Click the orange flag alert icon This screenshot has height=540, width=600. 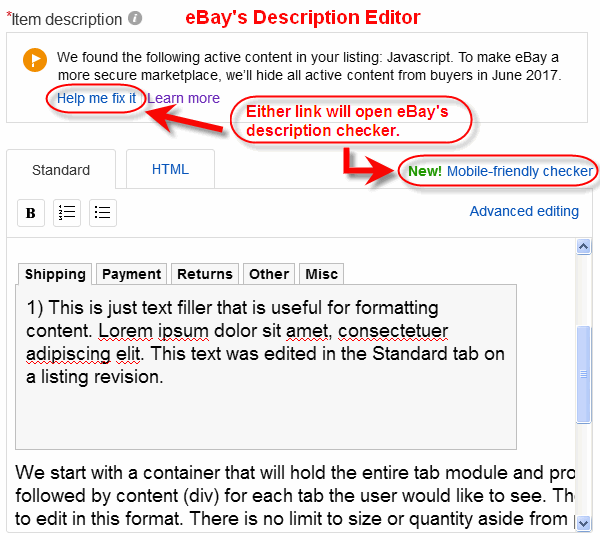[35, 60]
